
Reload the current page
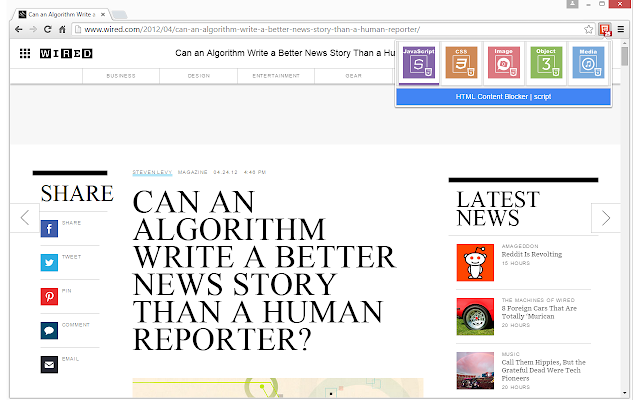(x=48, y=29)
